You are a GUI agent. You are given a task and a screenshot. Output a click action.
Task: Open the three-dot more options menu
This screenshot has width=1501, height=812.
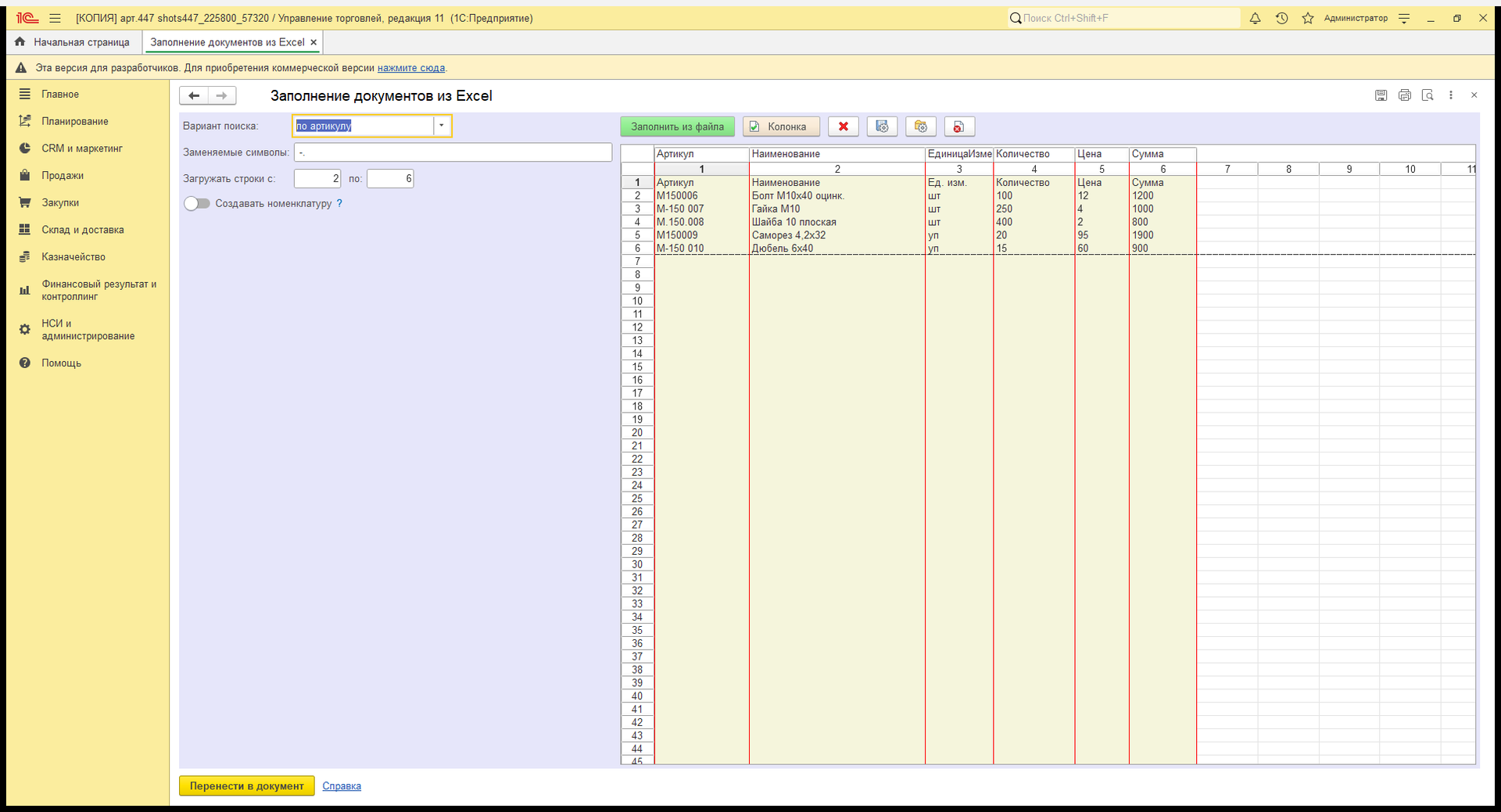point(1451,95)
